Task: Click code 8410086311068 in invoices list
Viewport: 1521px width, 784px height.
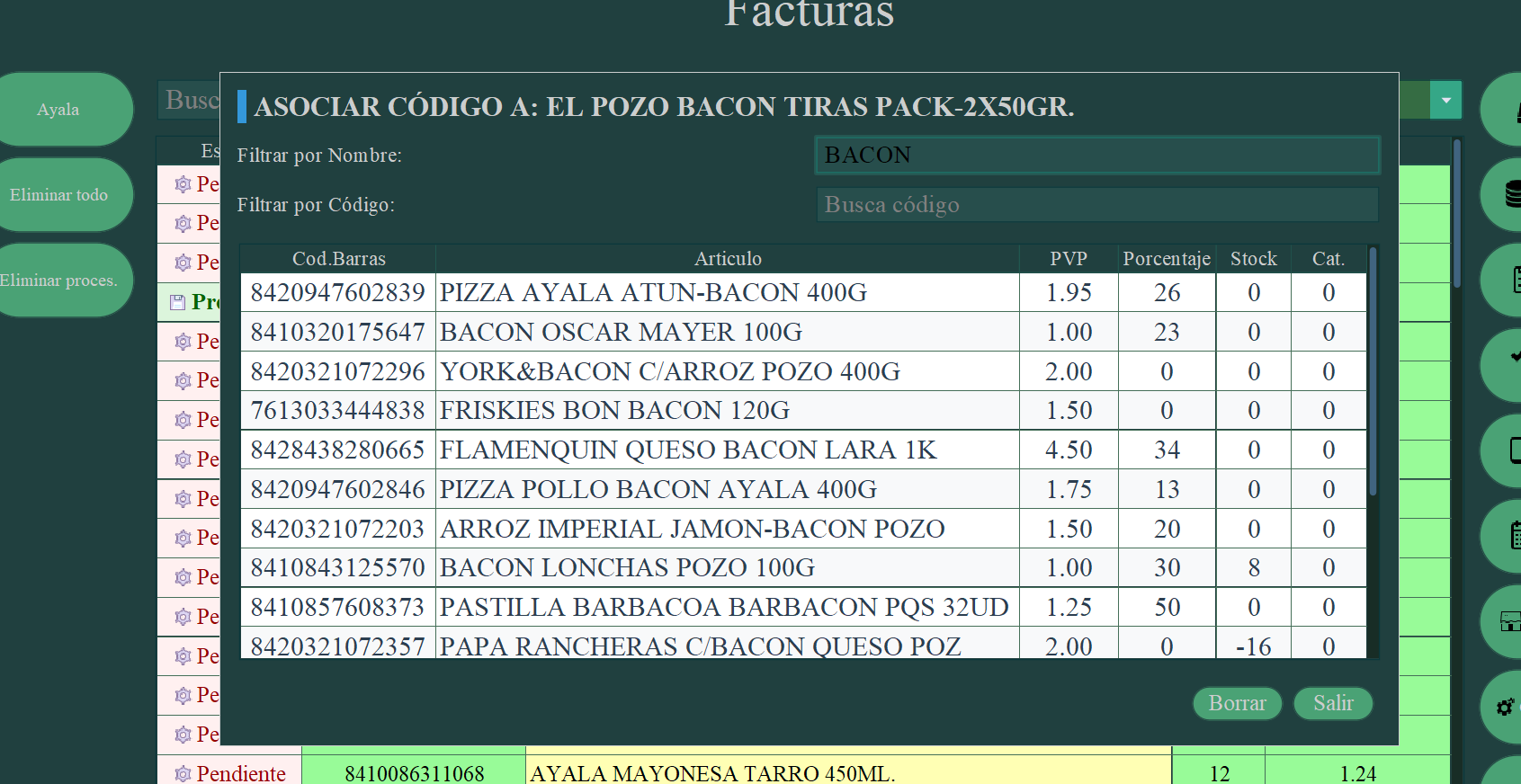Action: [x=414, y=773]
